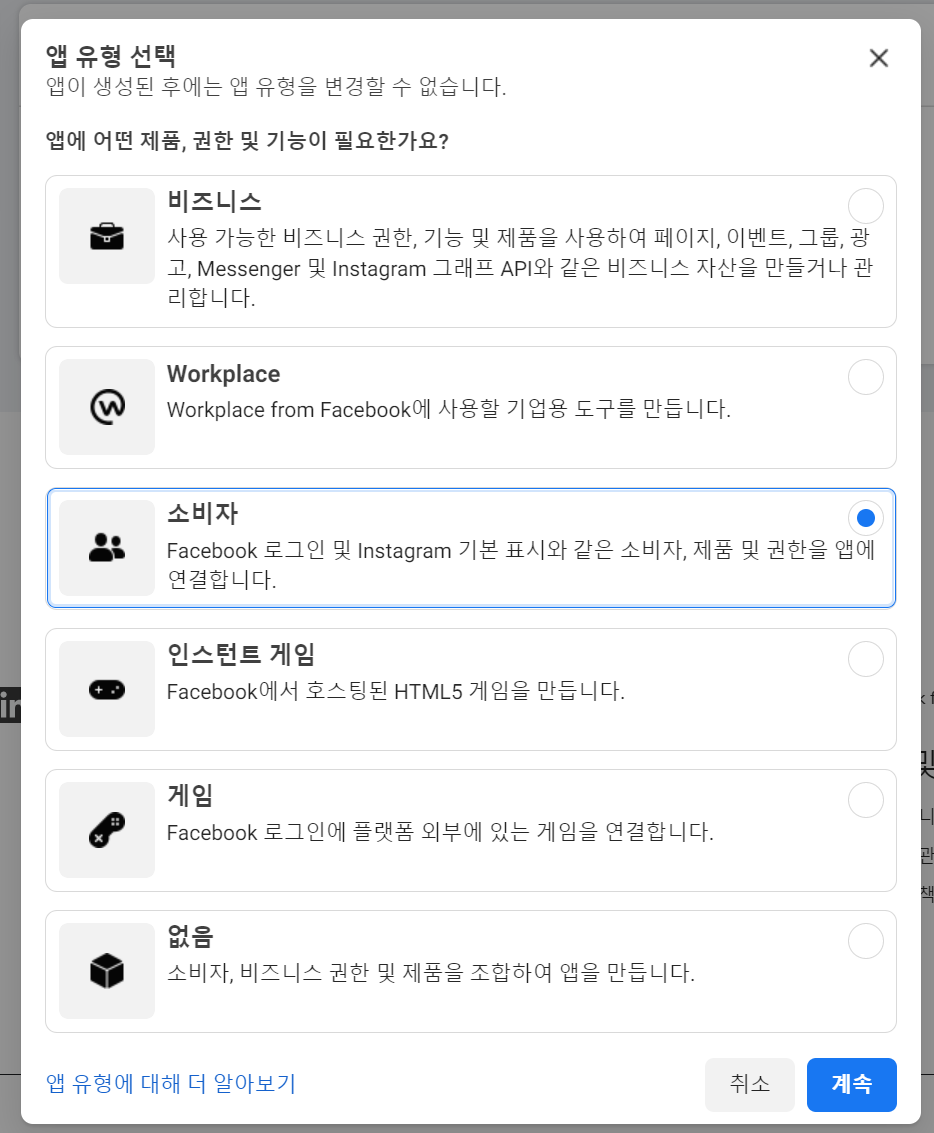Click description '소비자, 비즈니스 권한 및 제품을 조합하여 앱을 만듭니다.'
Viewport: 934px width, 1133px height.
pos(431,973)
